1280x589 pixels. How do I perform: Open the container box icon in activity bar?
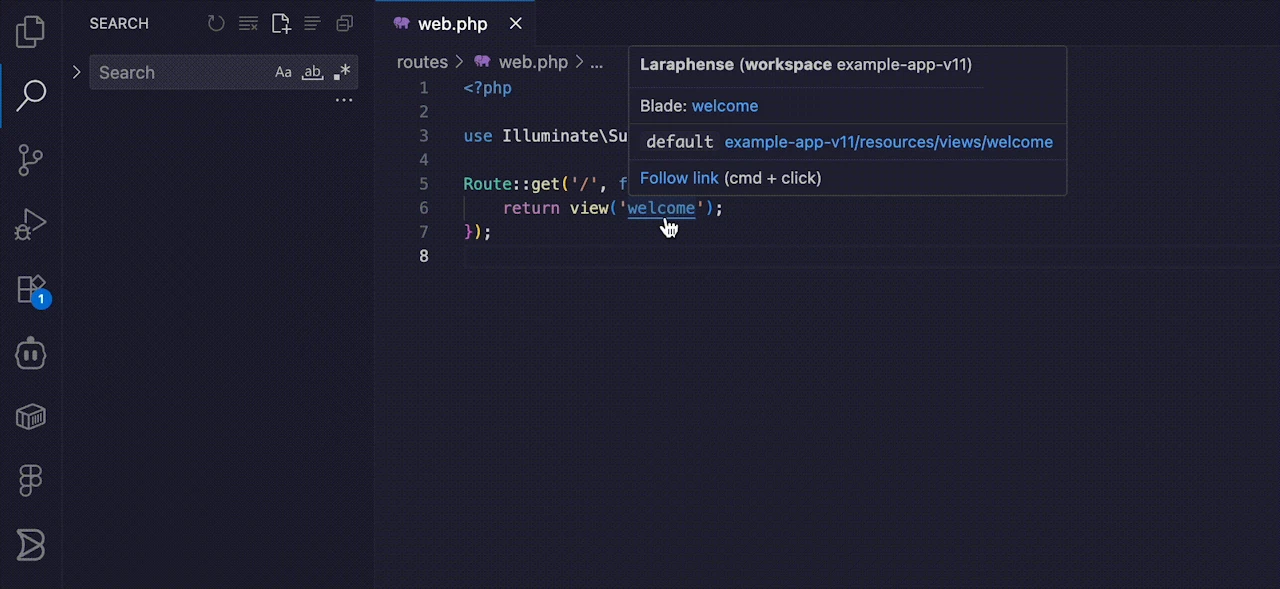(x=31, y=417)
